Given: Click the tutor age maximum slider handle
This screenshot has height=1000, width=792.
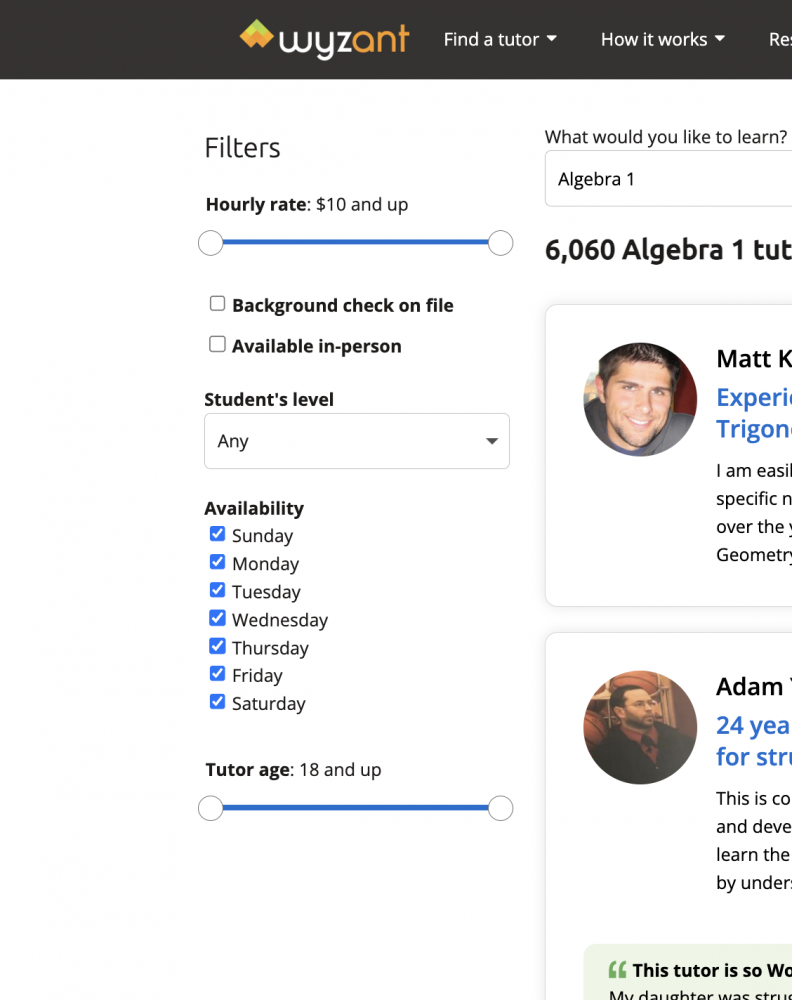Looking at the screenshot, I should (x=500, y=808).
